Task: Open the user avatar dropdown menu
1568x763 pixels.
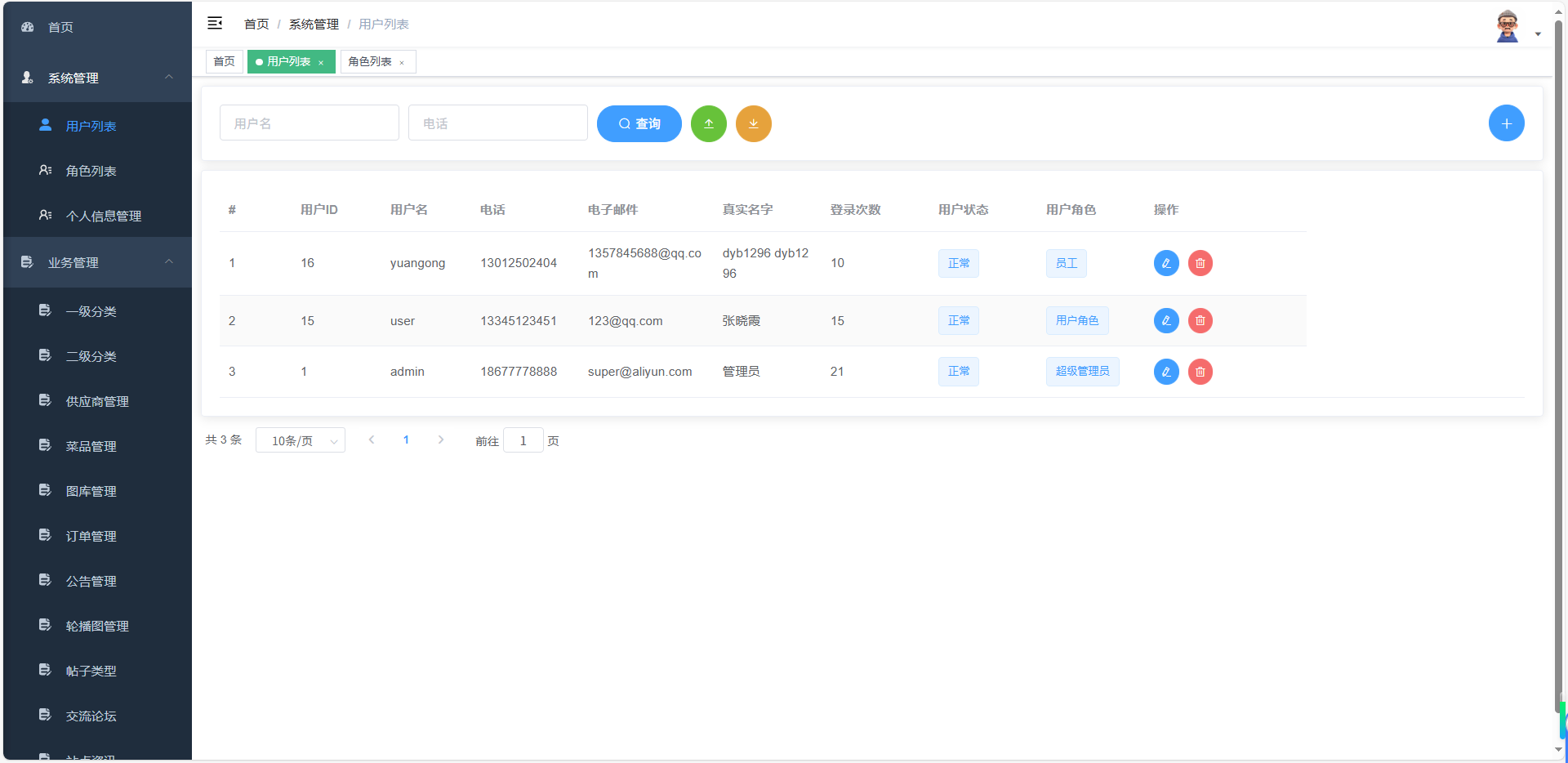Action: pyautogui.click(x=1517, y=27)
